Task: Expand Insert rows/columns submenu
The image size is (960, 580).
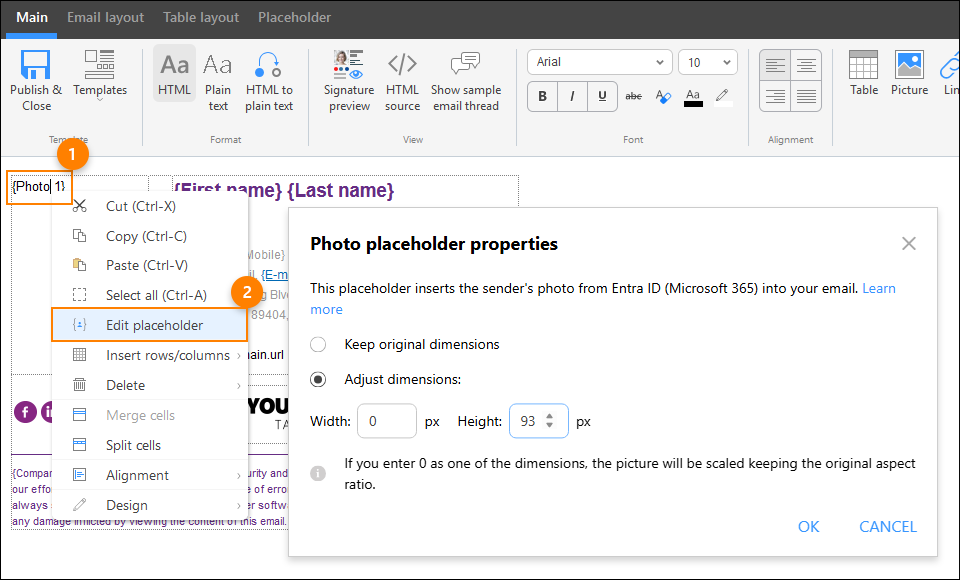Action: [x=150, y=355]
